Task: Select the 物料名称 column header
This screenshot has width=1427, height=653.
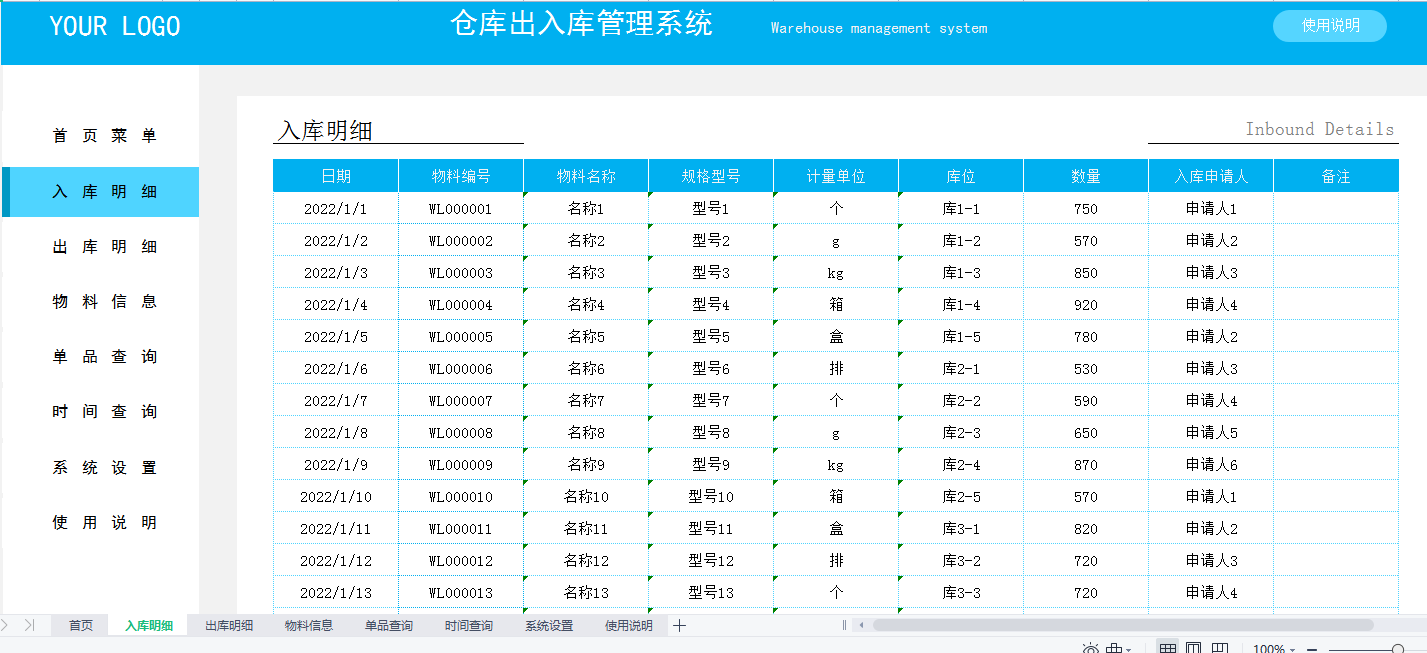Action: click(586, 176)
